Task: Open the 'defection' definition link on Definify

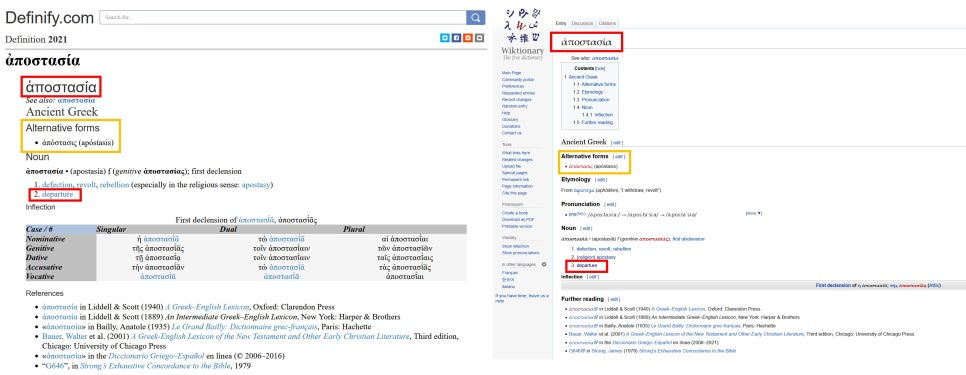Action: click(x=57, y=185)
